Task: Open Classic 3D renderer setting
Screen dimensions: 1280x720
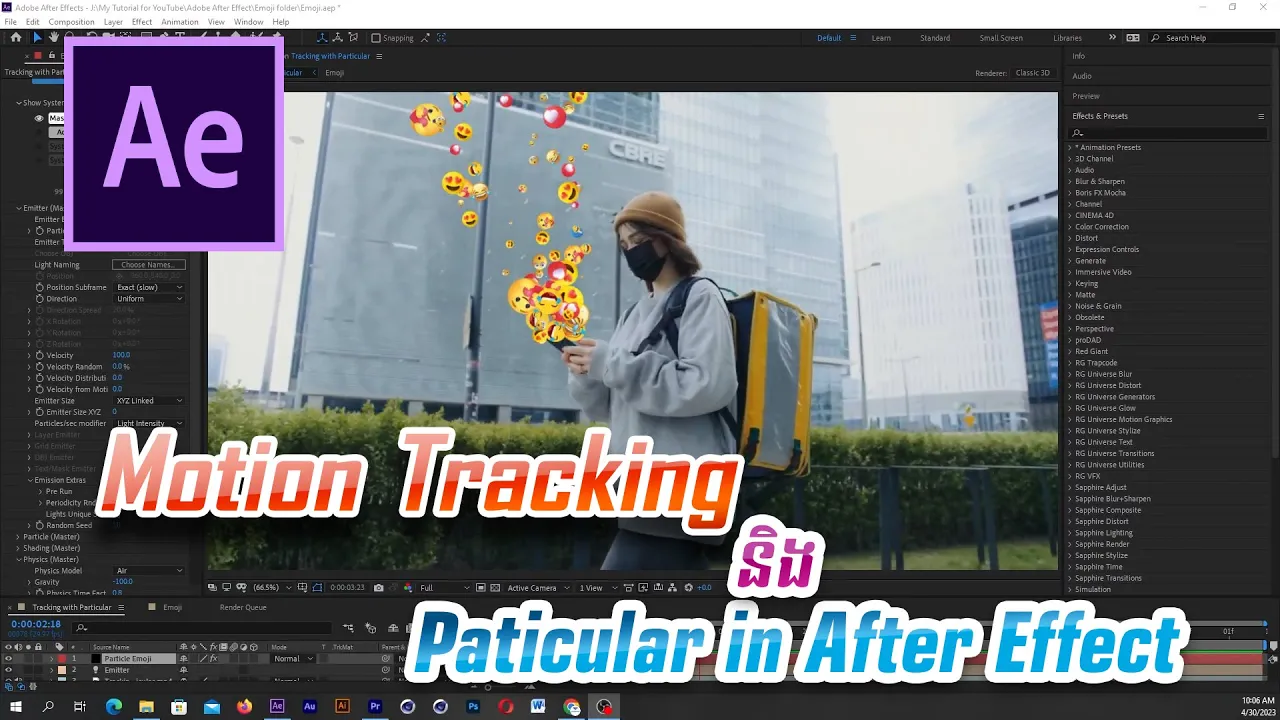Action: pos(1033,73)
